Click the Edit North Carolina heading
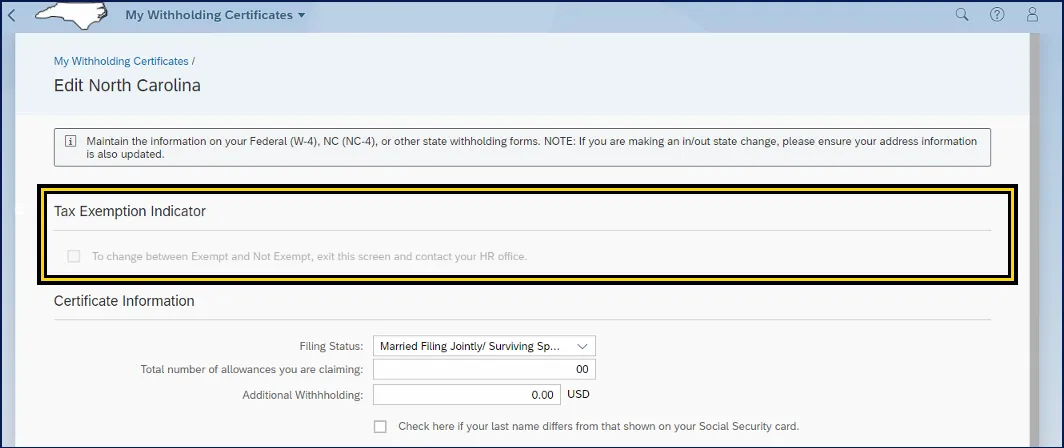This screenshot has width=1064, height=448. click(x=127, y=86)
